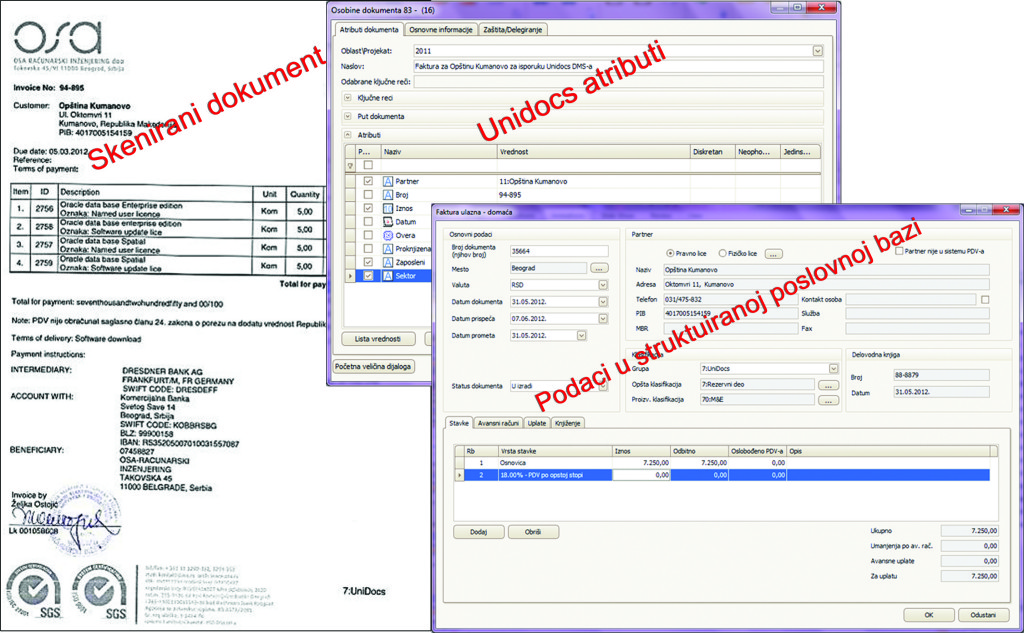
Task: Toggle the Overa attribute checkbox
Action: click(x=368, y=235)
